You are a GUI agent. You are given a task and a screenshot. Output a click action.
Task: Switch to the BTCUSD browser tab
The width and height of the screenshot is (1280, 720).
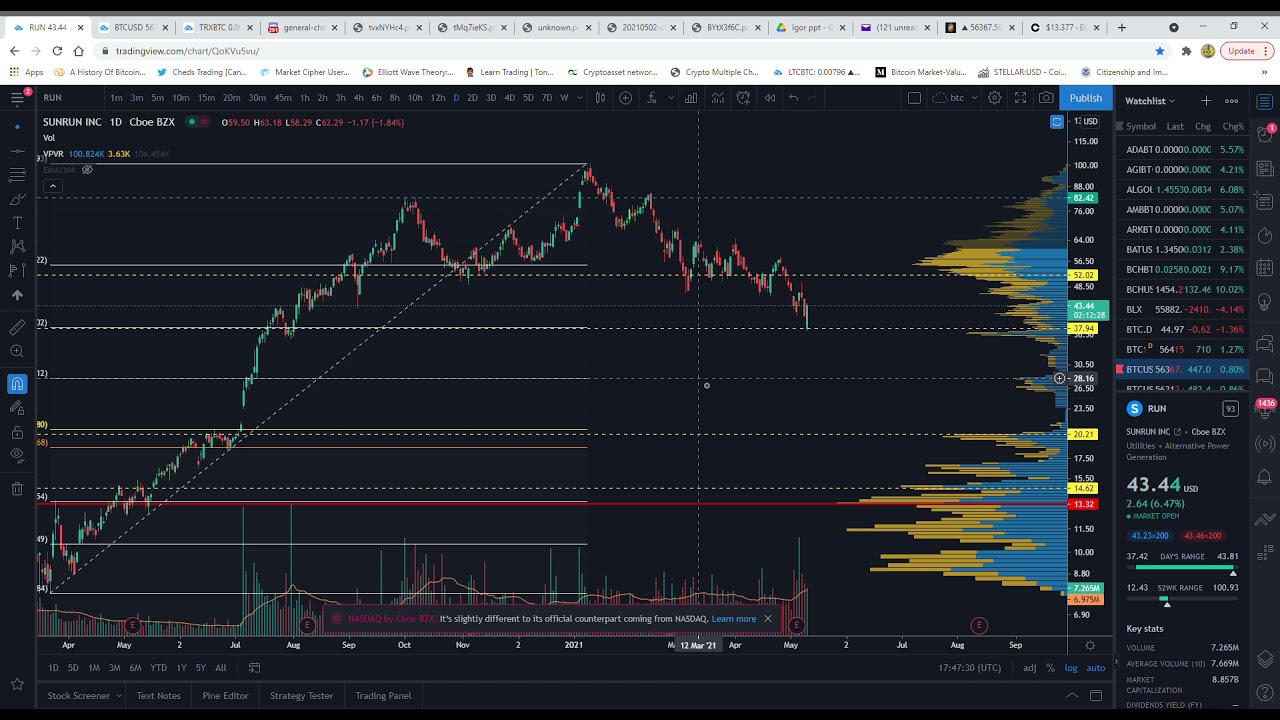pyautogui.click(x=132, y=27)
